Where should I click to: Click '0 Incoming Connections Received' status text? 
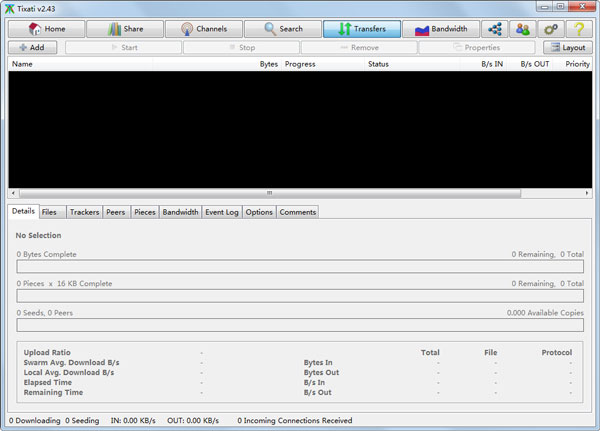point(295,421)
